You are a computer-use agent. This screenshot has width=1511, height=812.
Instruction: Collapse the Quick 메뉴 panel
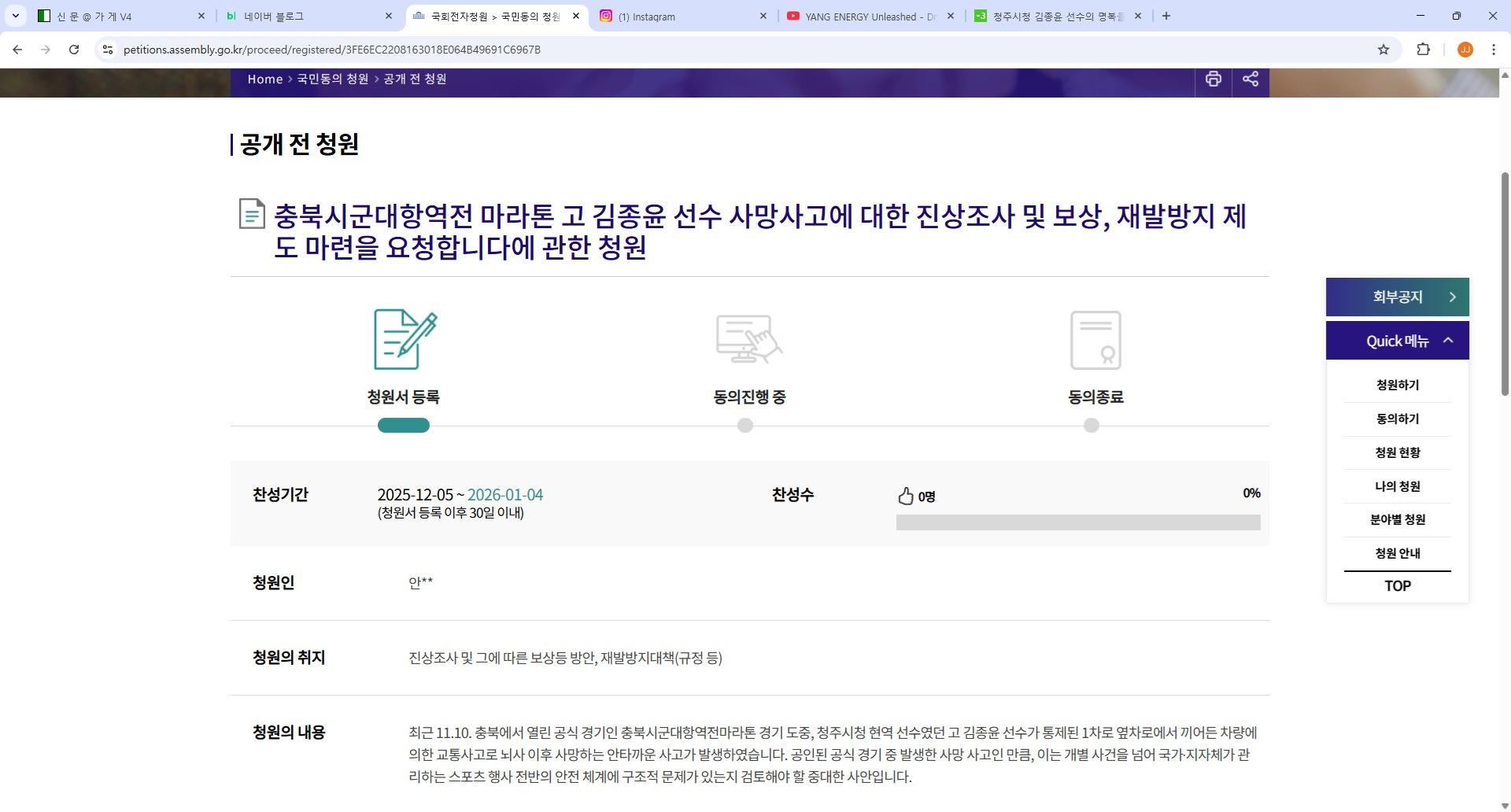[1447, 341]
